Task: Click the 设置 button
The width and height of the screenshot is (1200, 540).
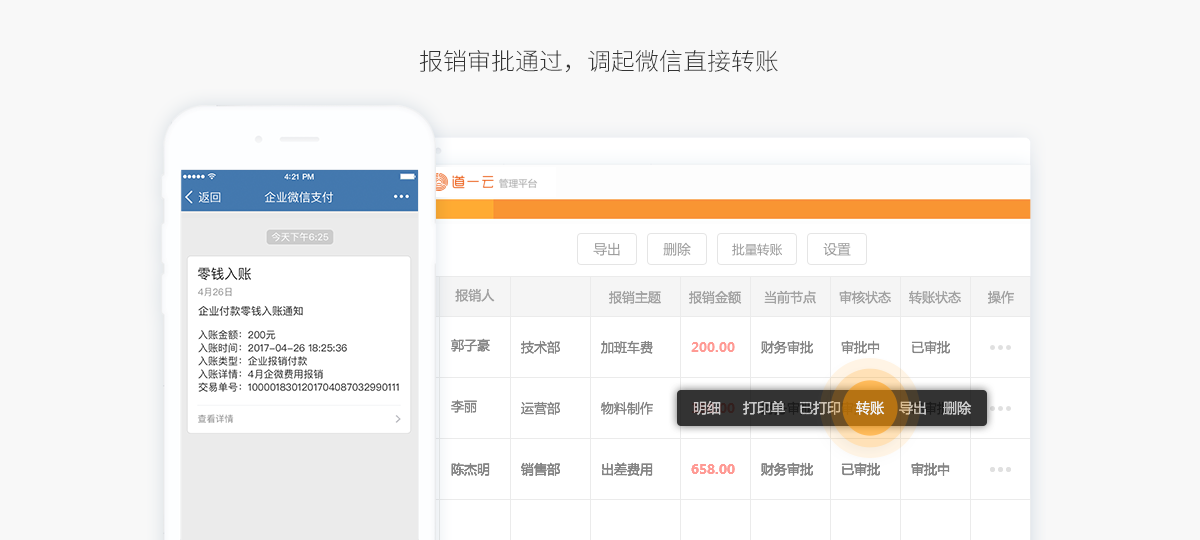Action: (x=837, y=249)
